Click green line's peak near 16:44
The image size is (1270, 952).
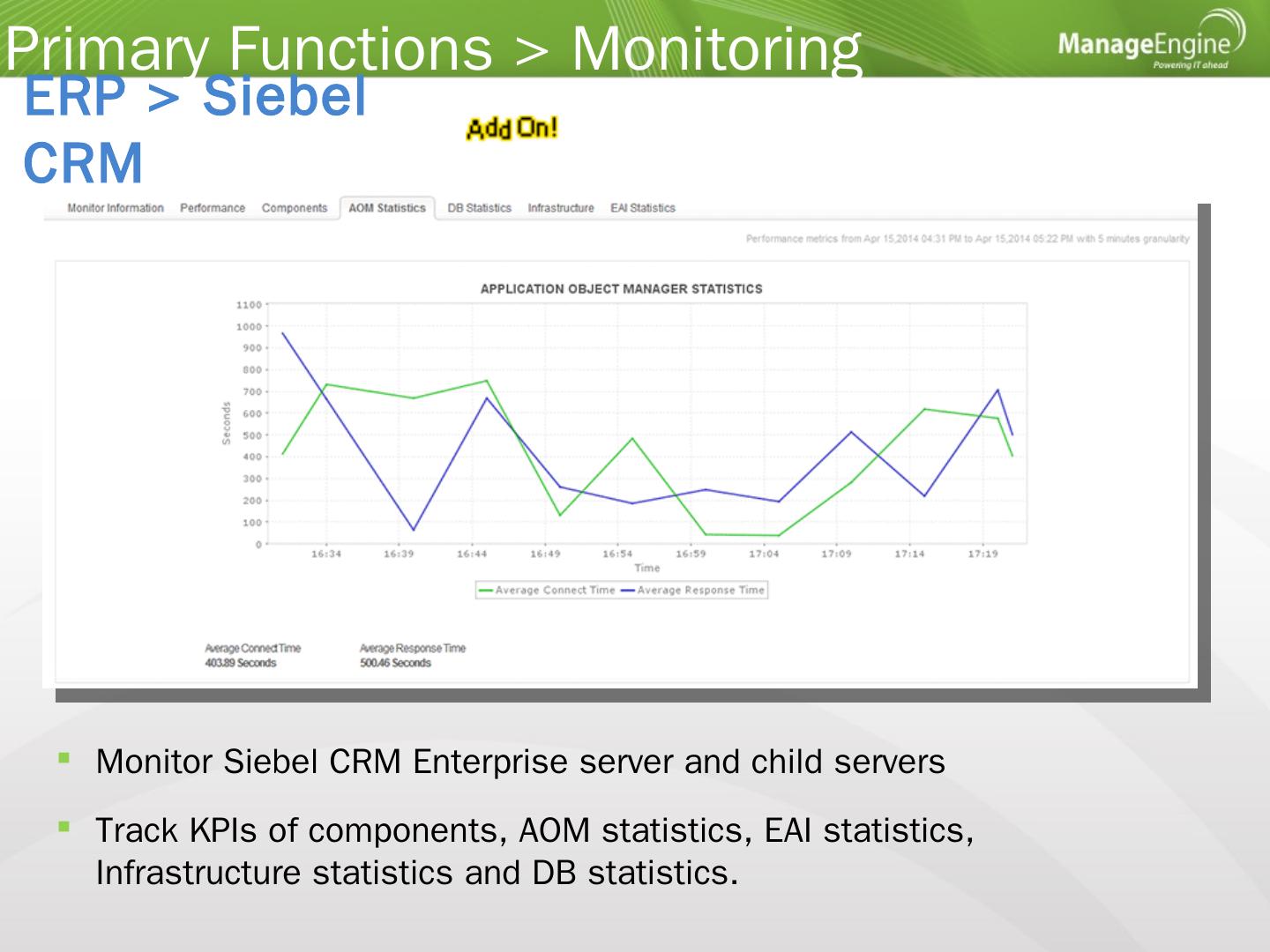(487, 381)
